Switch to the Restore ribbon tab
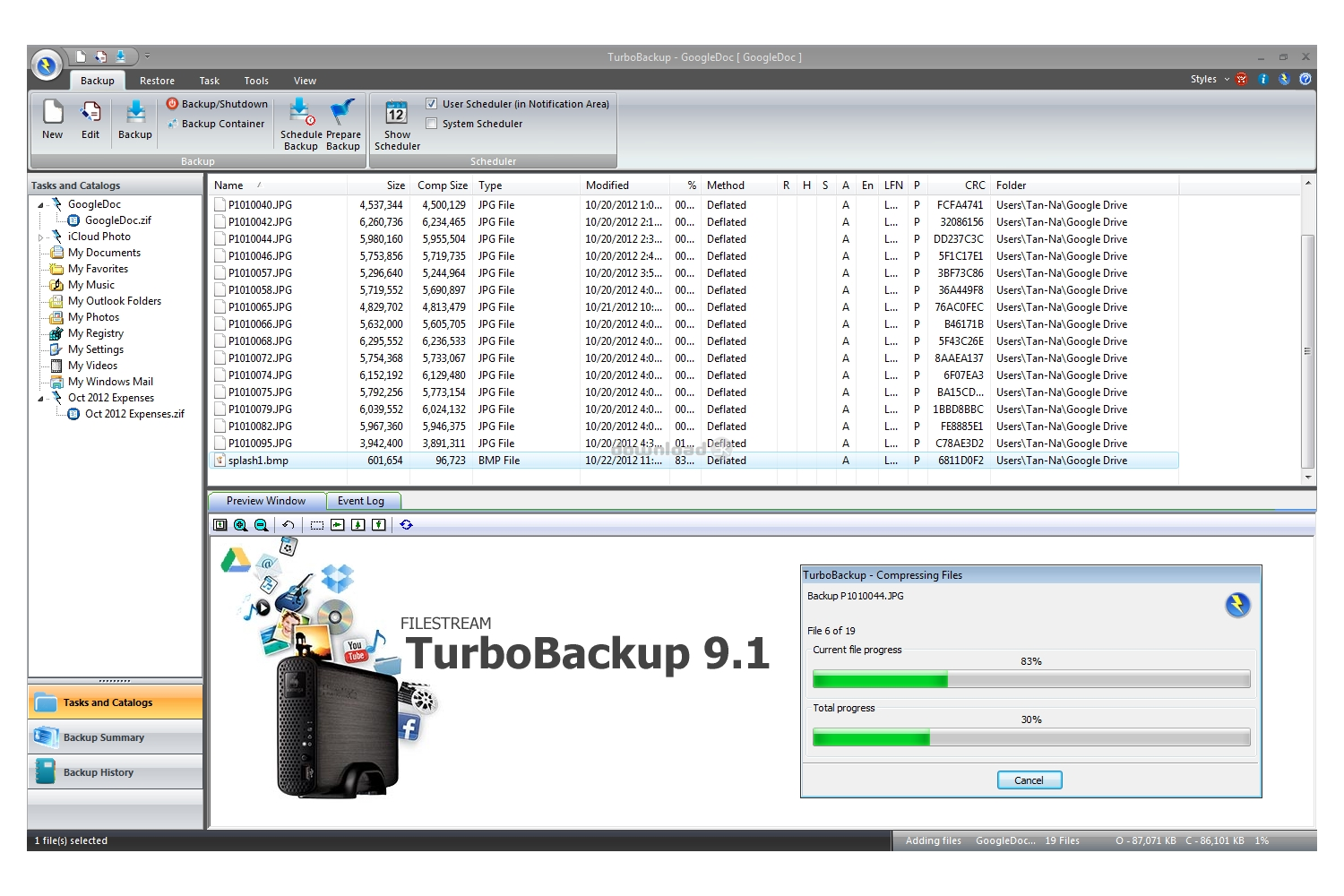The width and height of the screenshot is (1344, 896). pyautogui.click(x=157, y=81)
